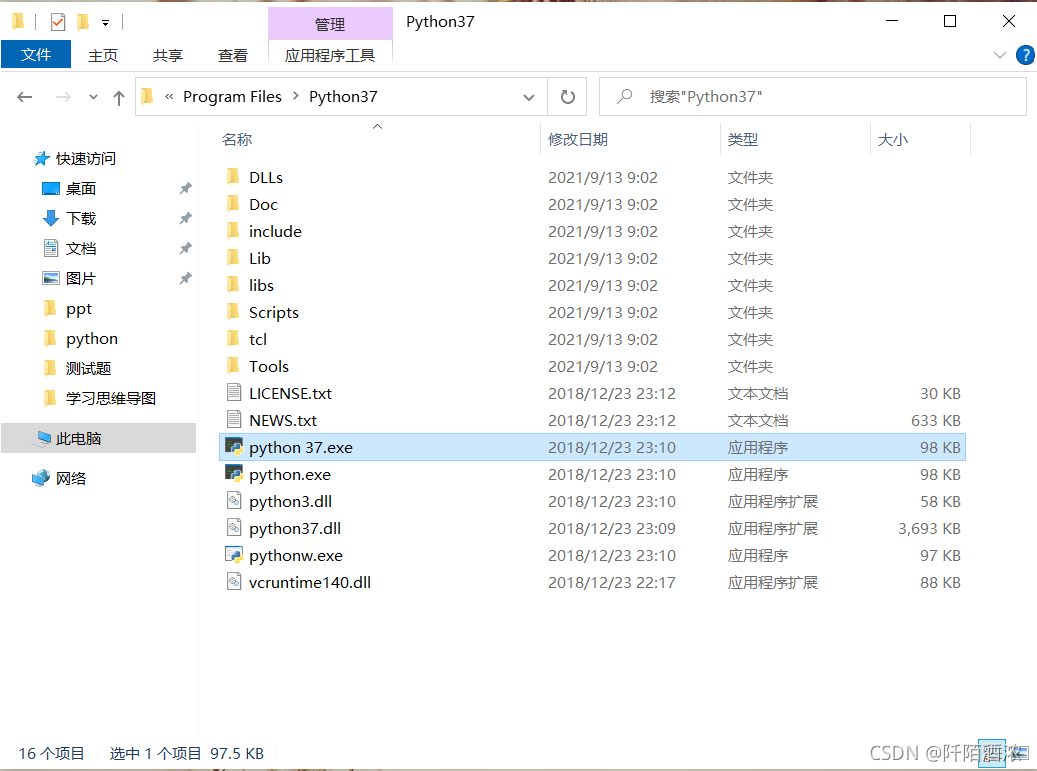Select the python37.dll file icon
The width and height of the screenshot is (1037, 771).
[233, 528]
